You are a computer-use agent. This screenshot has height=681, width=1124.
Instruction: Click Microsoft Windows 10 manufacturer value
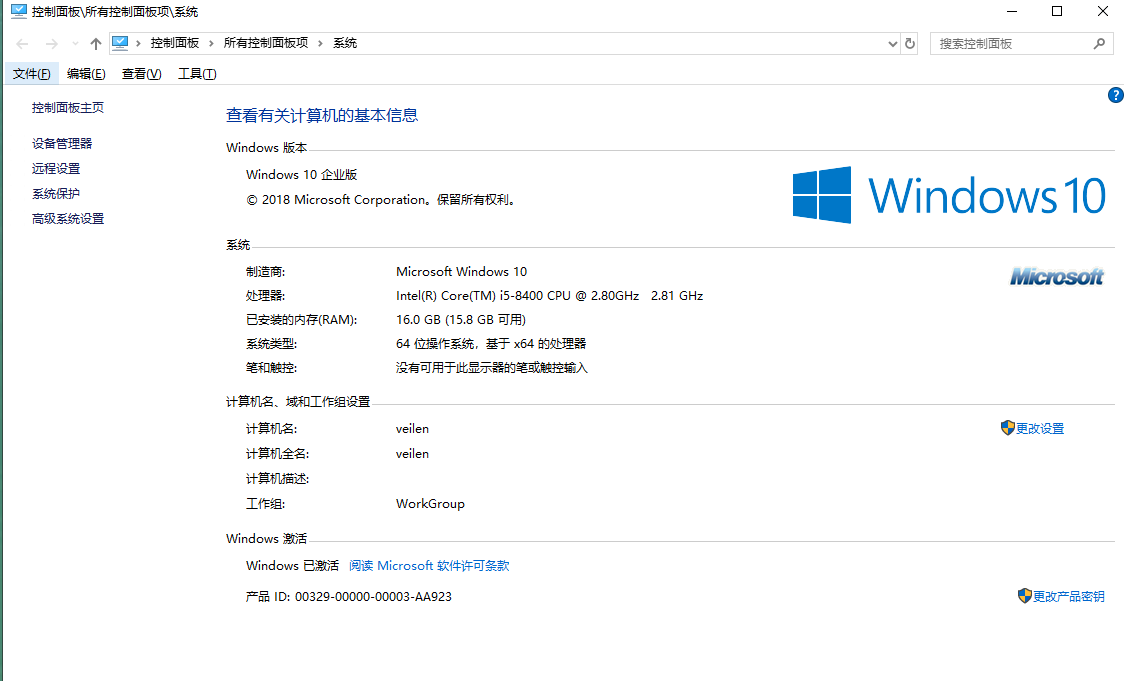(x=461, y=272)
